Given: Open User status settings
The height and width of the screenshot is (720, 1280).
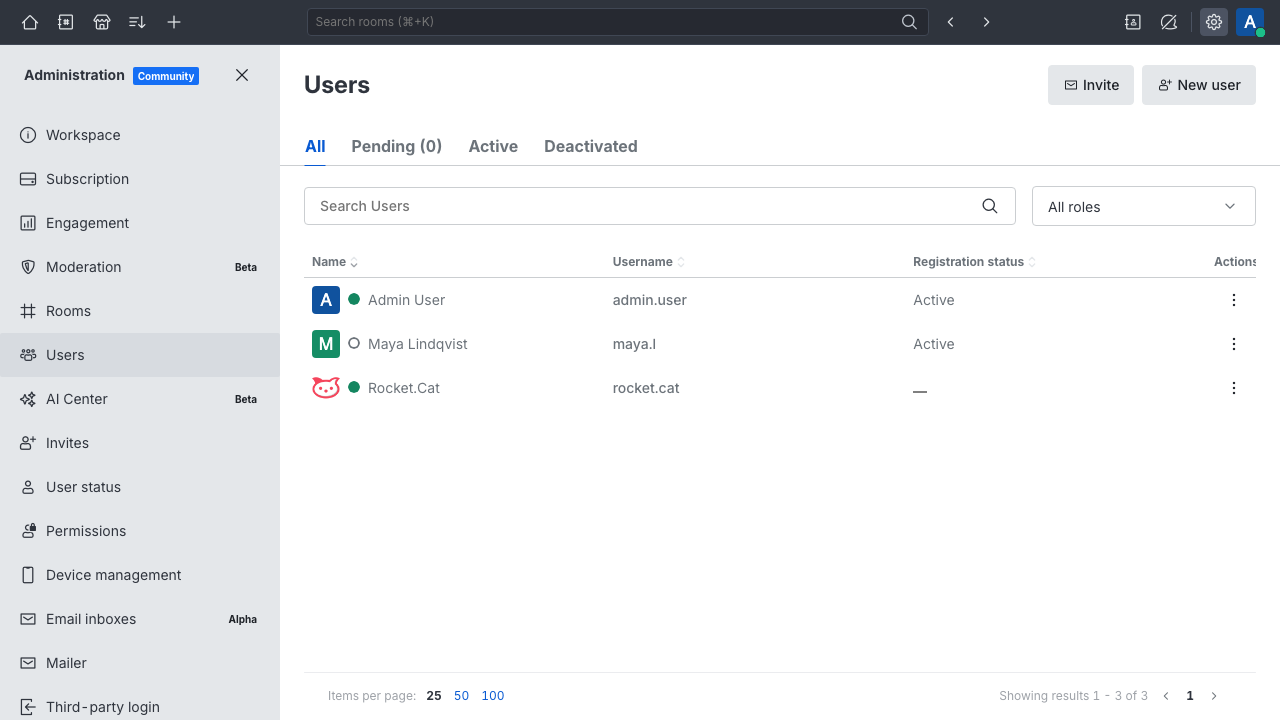Looking at the screenshot, I should (140, 487).
